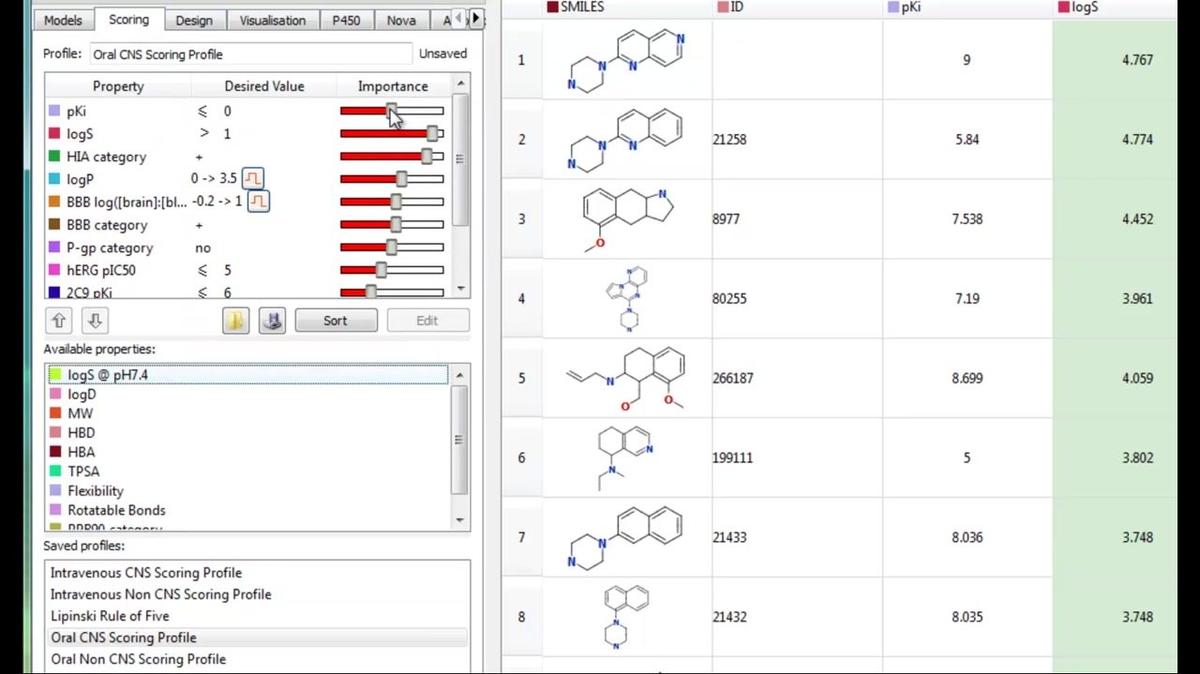
Task: Save the profile using the save icon
Action: coord(272,320)
